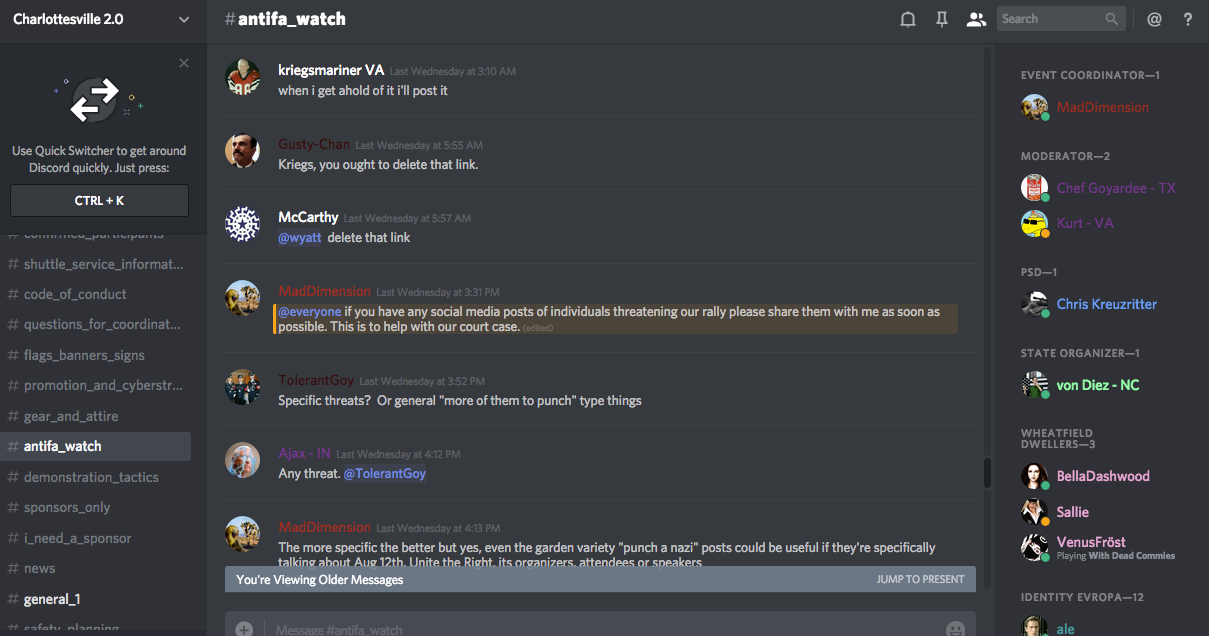
Task: Click the emoji picker icon
Action: (955, 629)
